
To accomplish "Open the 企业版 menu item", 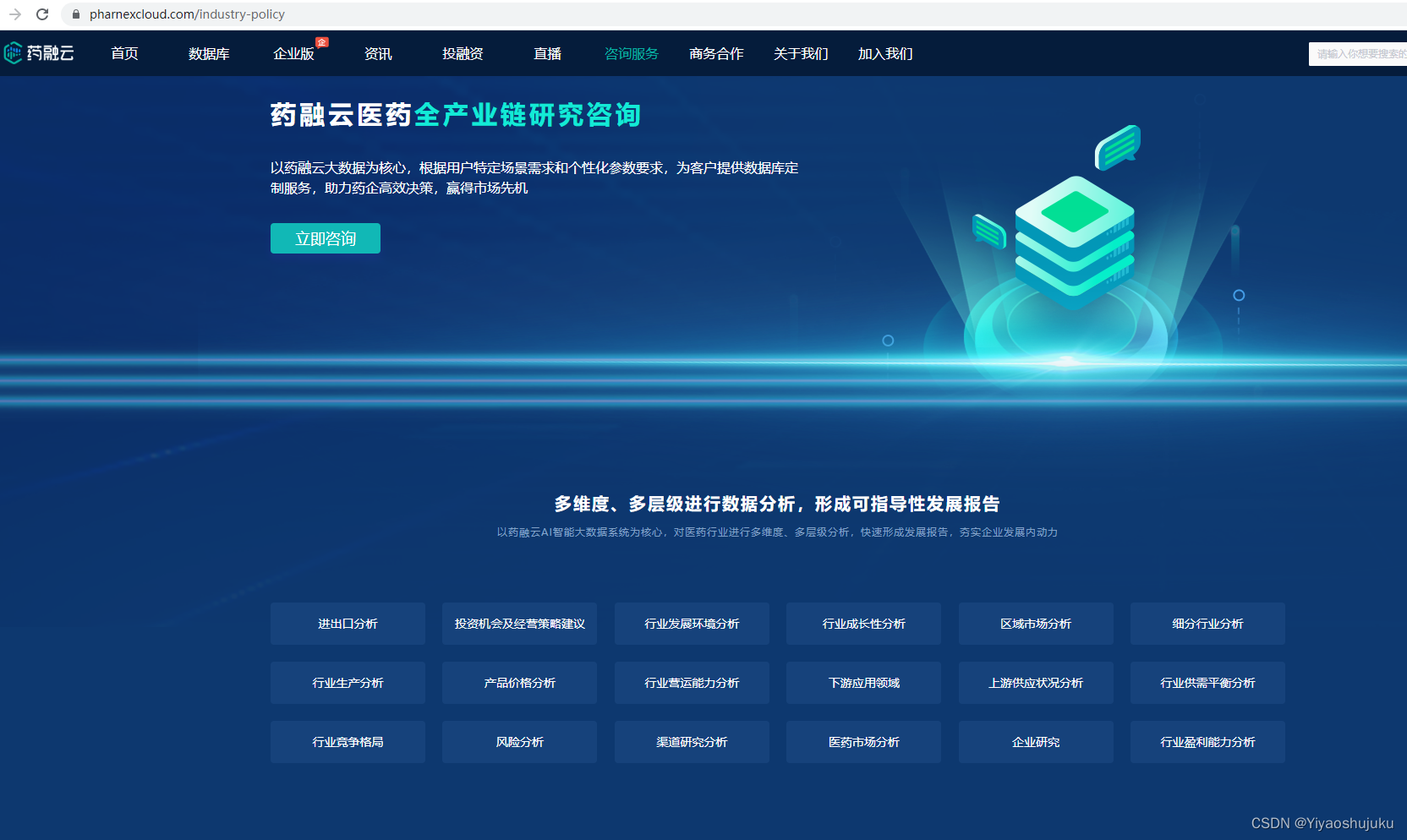I will [293, 54].
